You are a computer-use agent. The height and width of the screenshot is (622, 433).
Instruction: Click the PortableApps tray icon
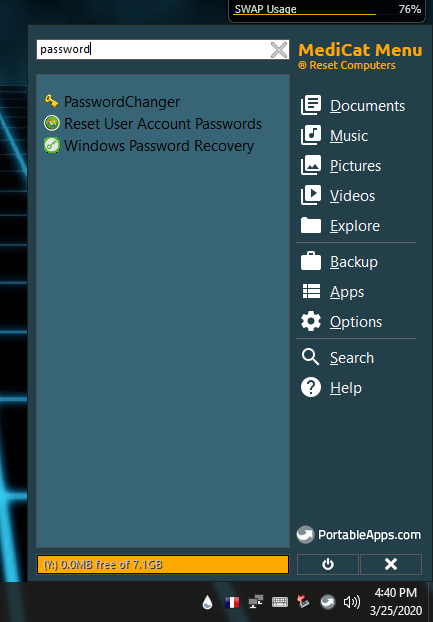[328, 602]
